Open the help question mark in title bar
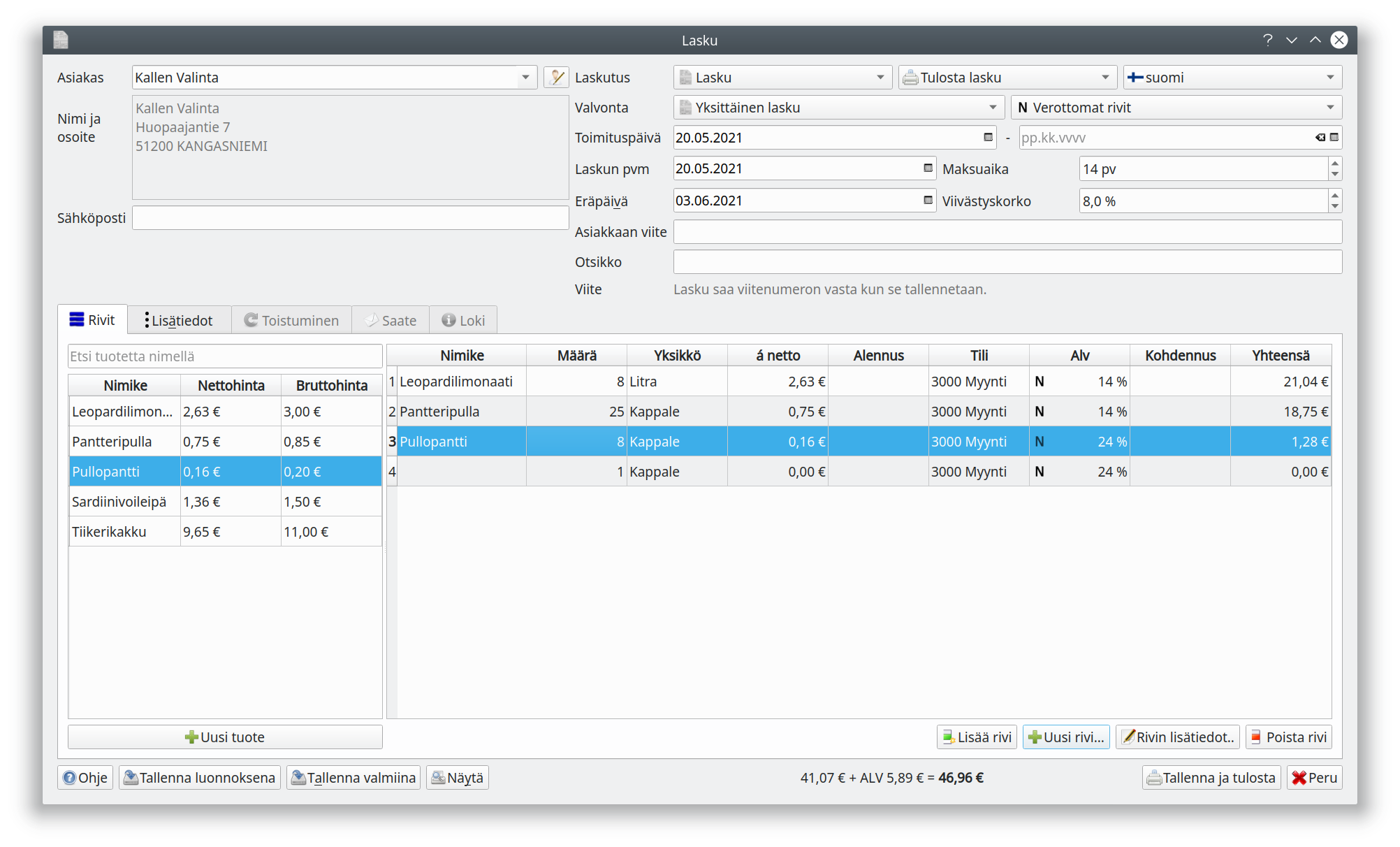This screenshot has width=1400, height=847. tap(1267, 40)
